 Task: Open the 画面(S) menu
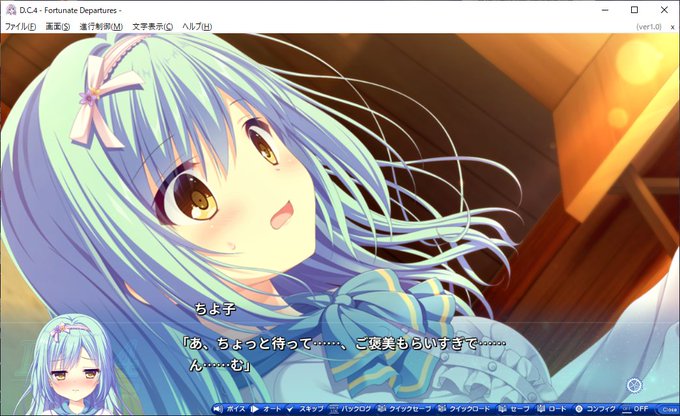click(58, 26)
